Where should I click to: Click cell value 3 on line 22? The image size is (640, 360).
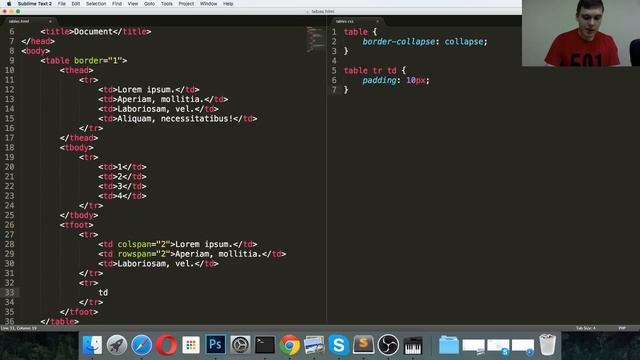[x=120, y=186]
